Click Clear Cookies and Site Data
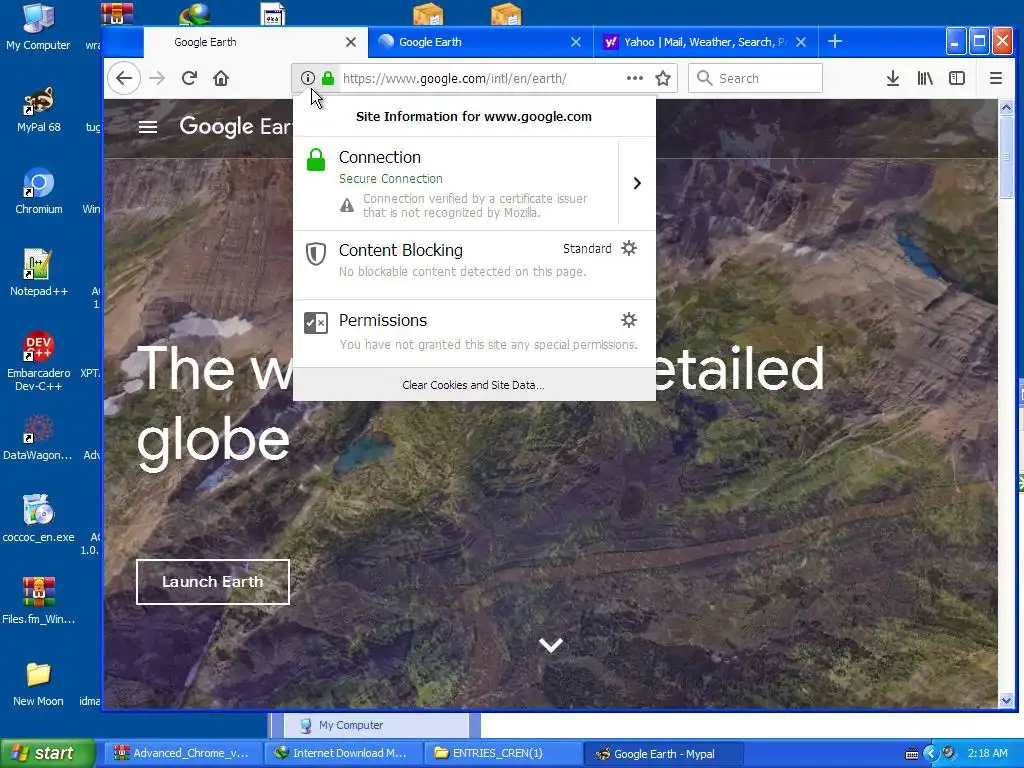1024x768 pixels. pos(473,385)
